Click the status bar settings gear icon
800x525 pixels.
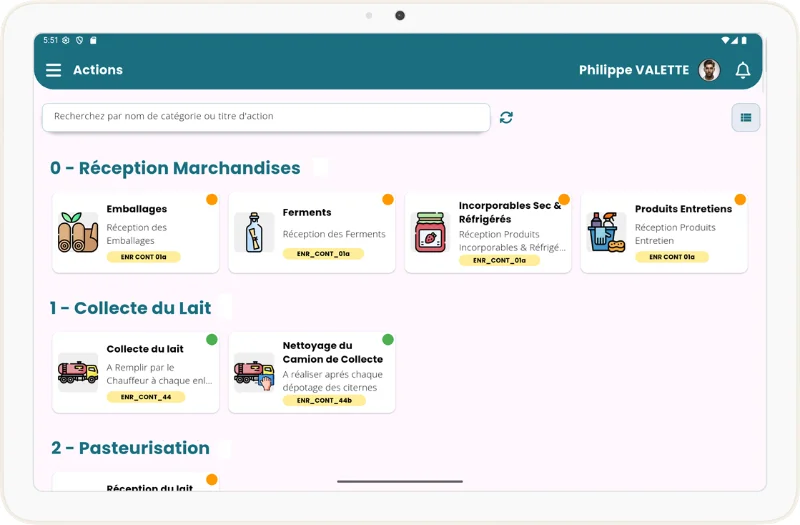coord(66,40)
